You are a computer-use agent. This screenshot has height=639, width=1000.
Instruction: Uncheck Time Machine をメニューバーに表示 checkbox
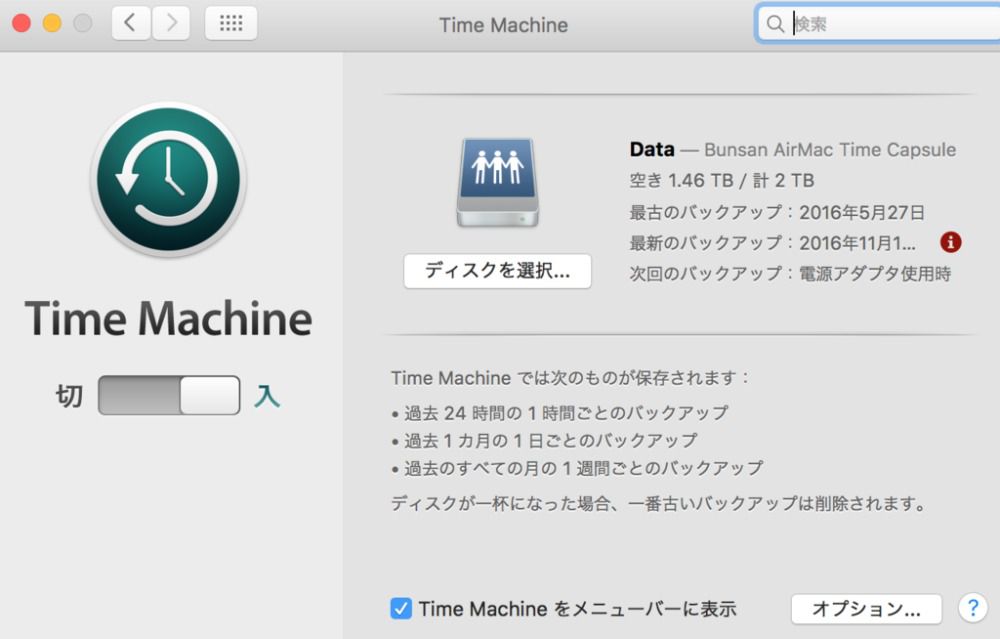[401, 608]
